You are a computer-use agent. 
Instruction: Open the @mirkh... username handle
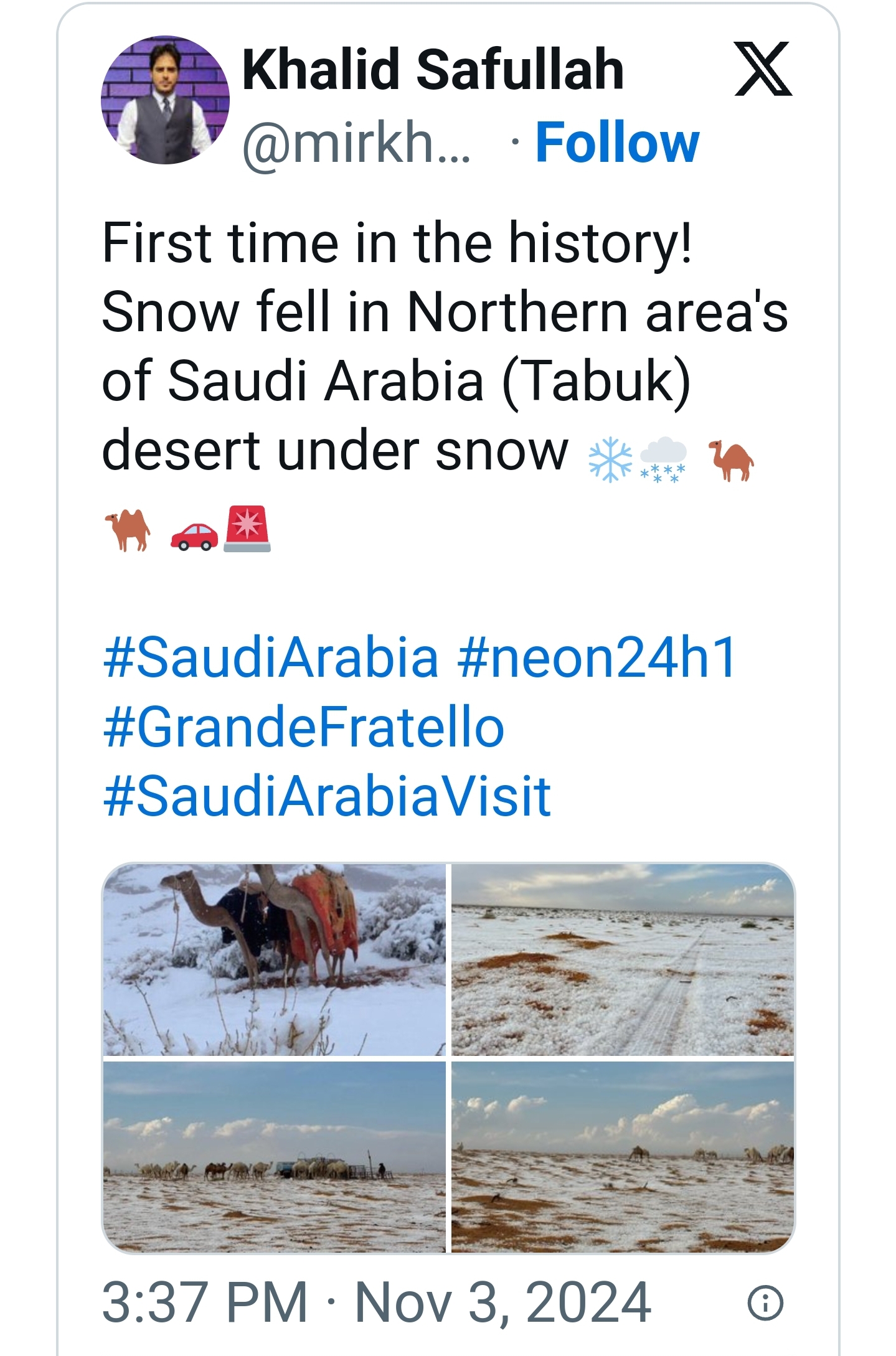point(357,143)
